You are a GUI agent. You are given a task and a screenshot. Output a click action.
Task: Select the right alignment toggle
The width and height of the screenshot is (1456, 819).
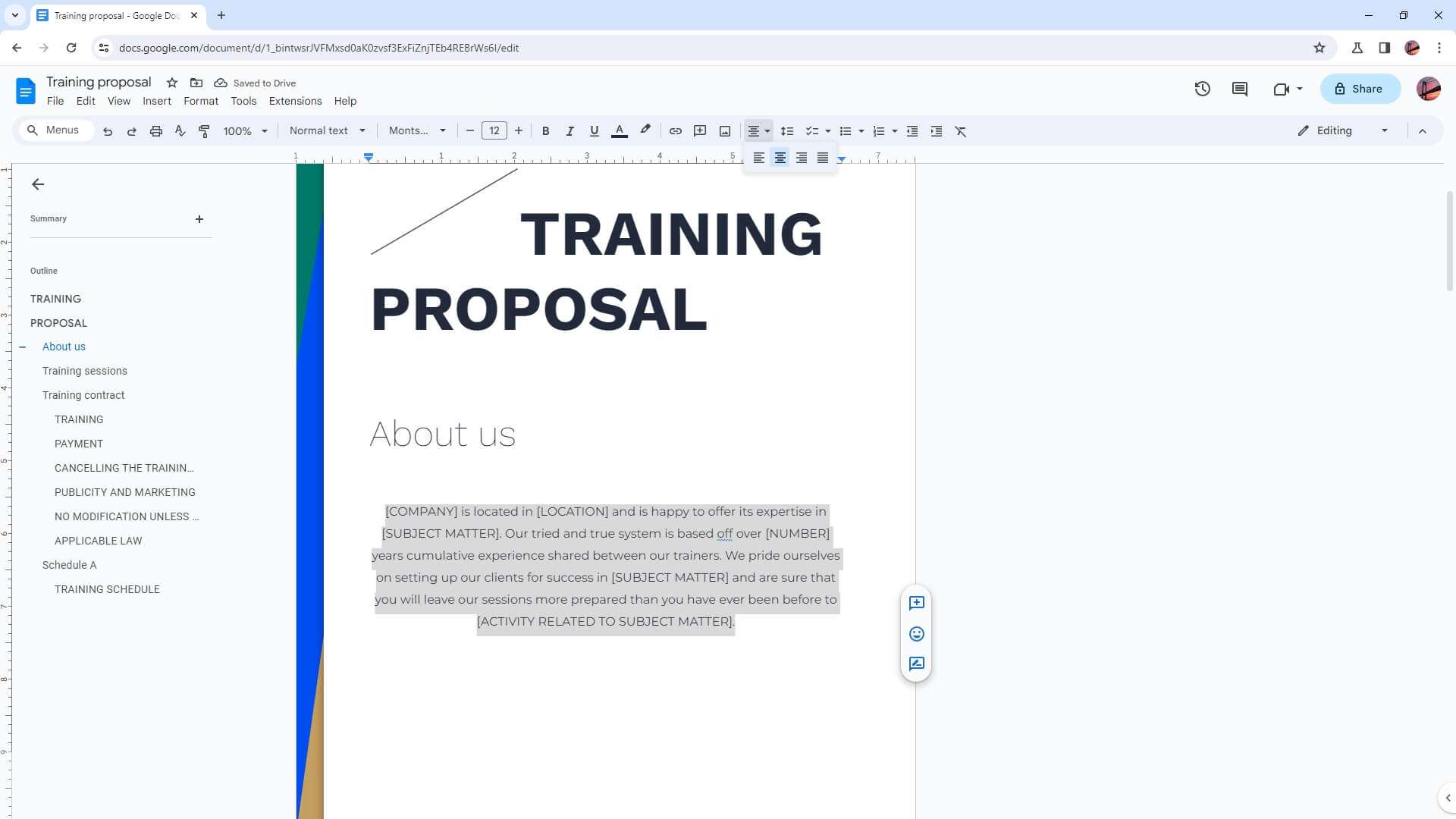[802, 158]
